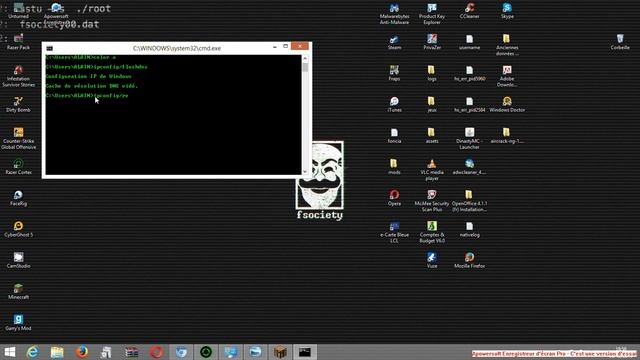Close the cmd.exe window
Screen dimensions: 640x360
click(300, 47)
